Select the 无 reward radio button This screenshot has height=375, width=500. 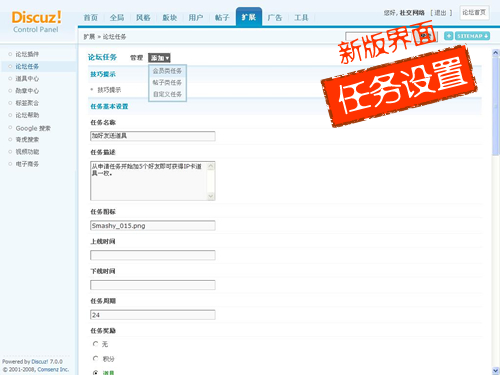point(96,344)
